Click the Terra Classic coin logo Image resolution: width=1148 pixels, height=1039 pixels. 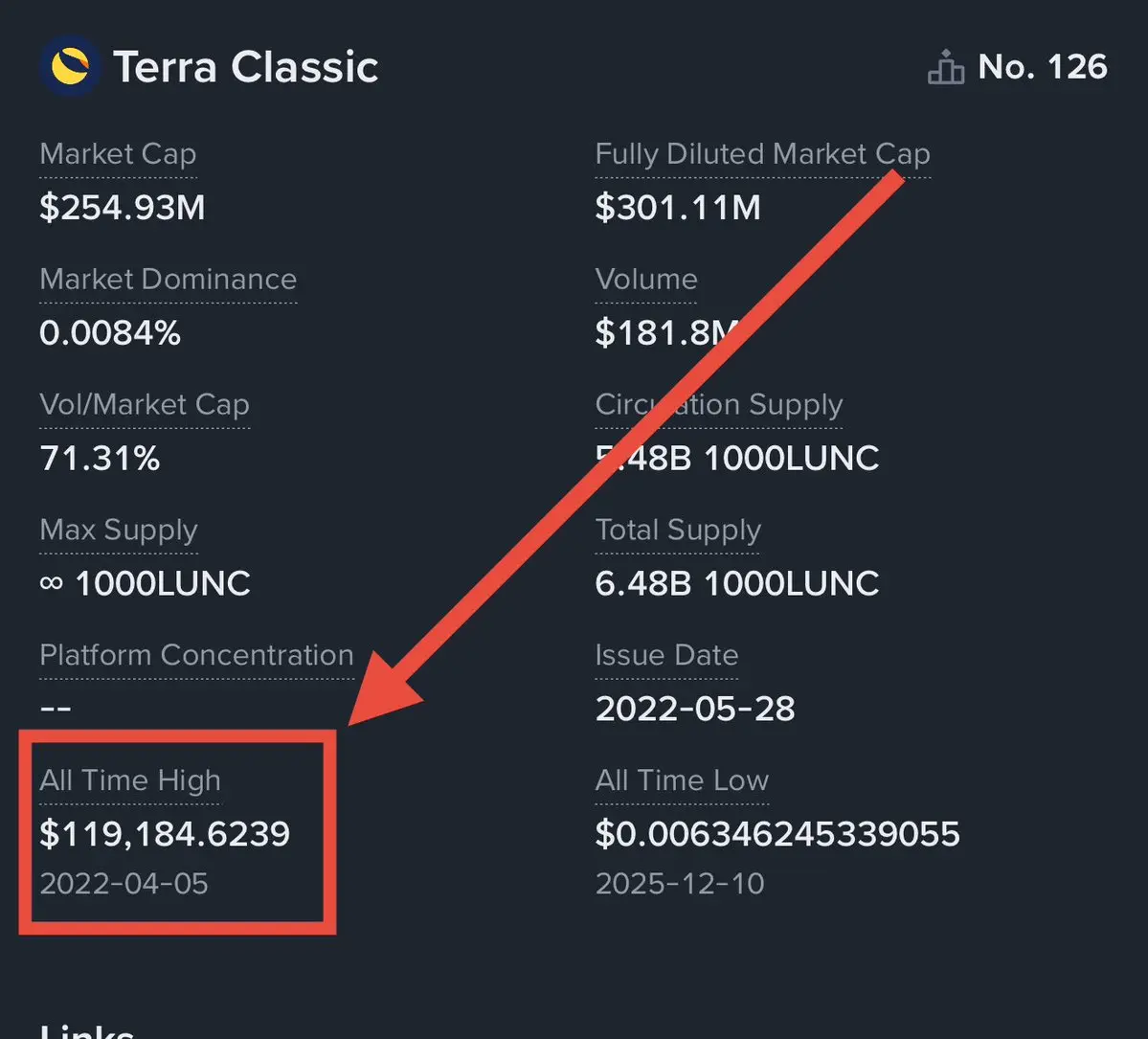[x=70, y=67]
